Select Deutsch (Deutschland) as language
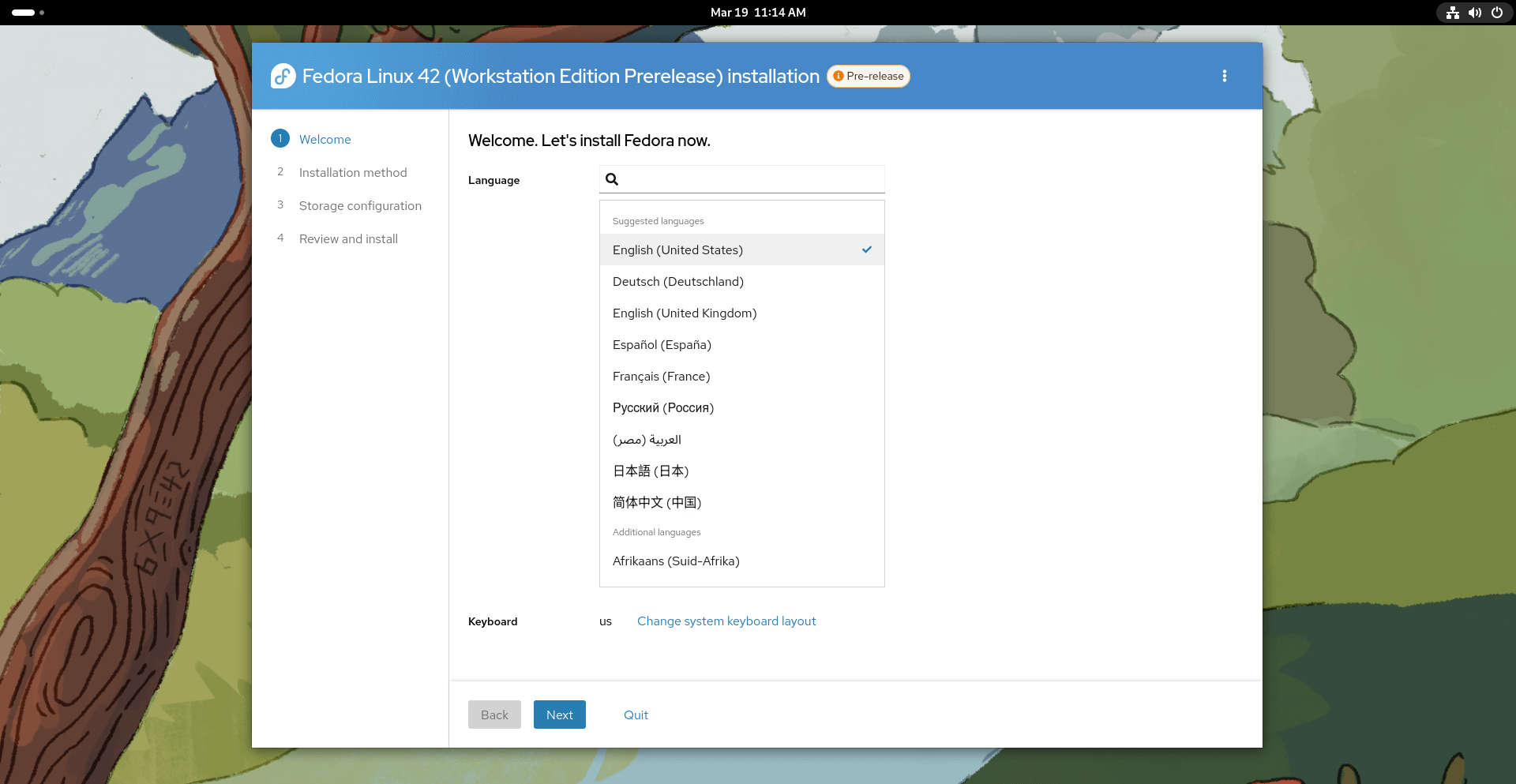 coord(678,281)
